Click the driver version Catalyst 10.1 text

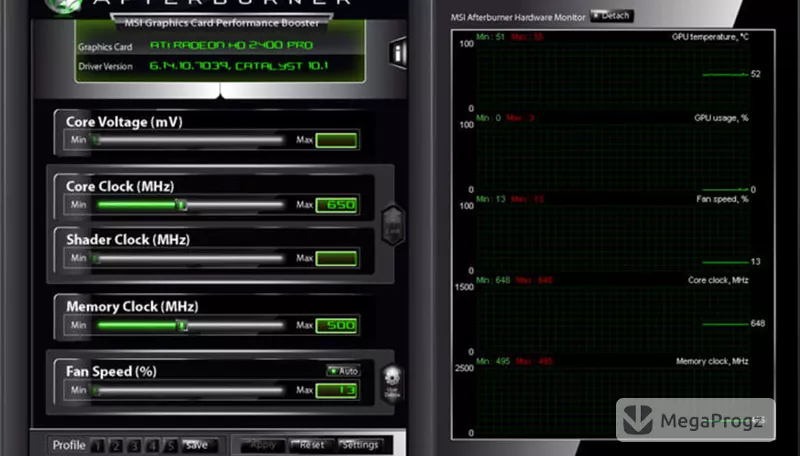coord(239,66)
